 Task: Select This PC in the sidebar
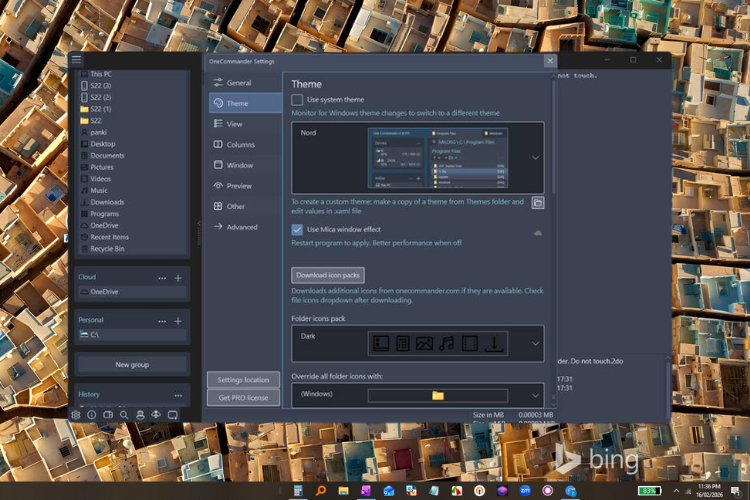(x=132, y=74)
